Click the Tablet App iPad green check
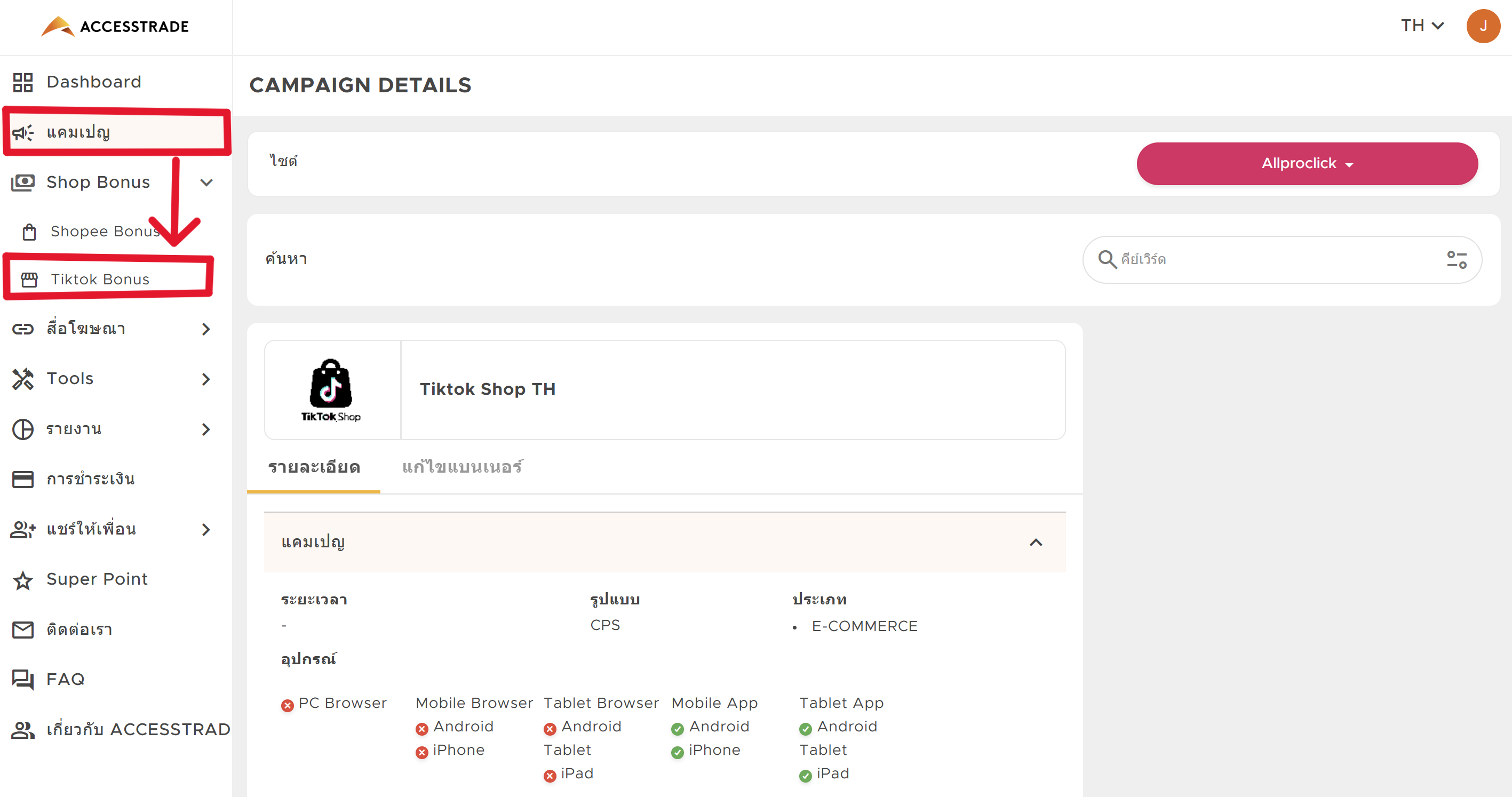 (805, 776)
